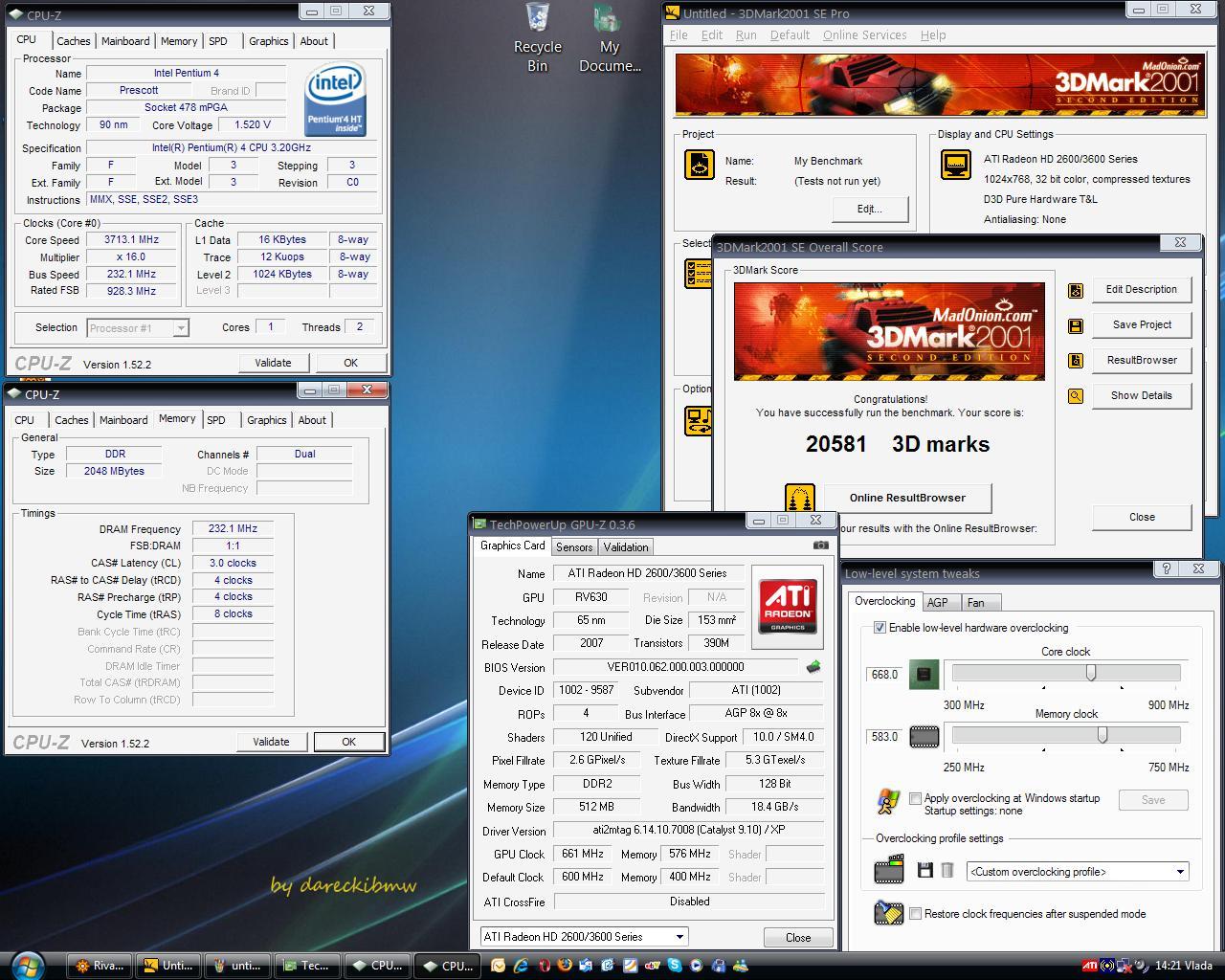Click the Show Details button

tap(1142, 396)
